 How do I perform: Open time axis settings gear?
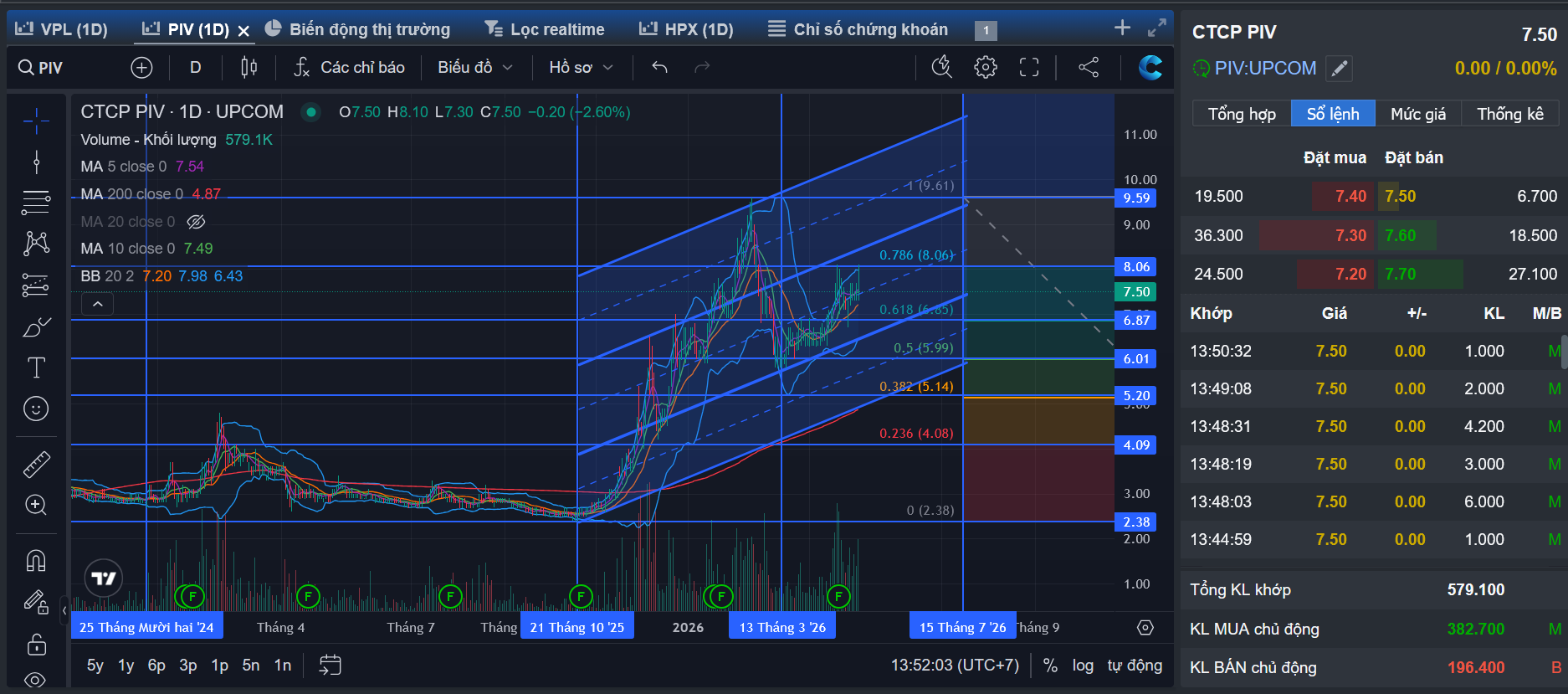1145,627
